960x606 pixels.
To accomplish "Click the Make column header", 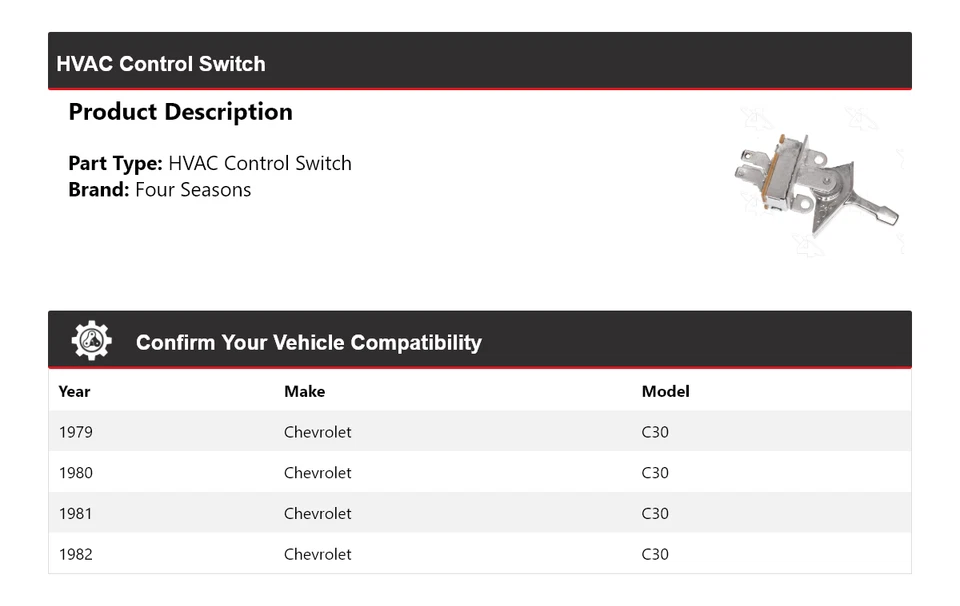I will 304,392.
